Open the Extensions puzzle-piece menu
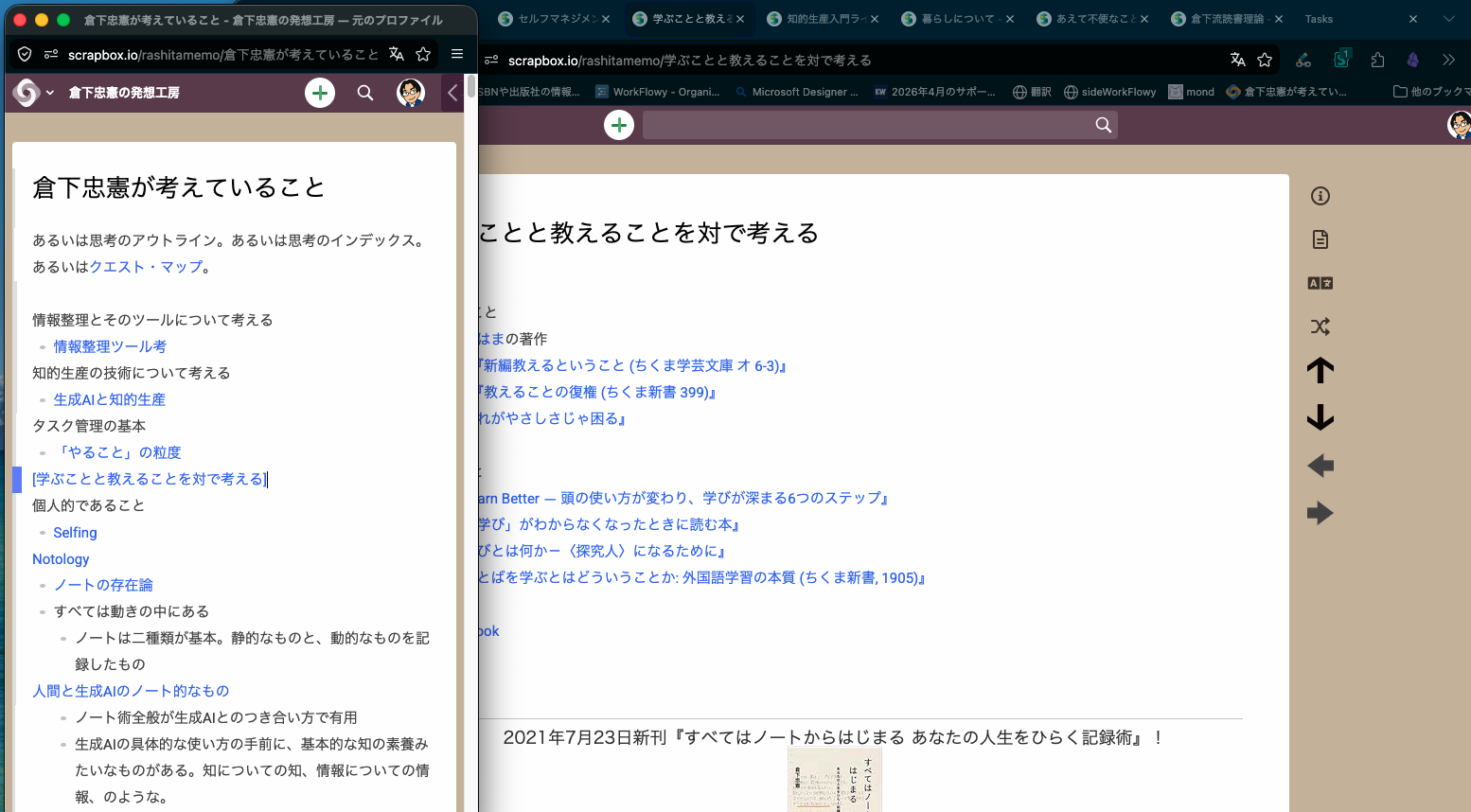This screenshot has height=812, width=1471. click(1377, 60)
